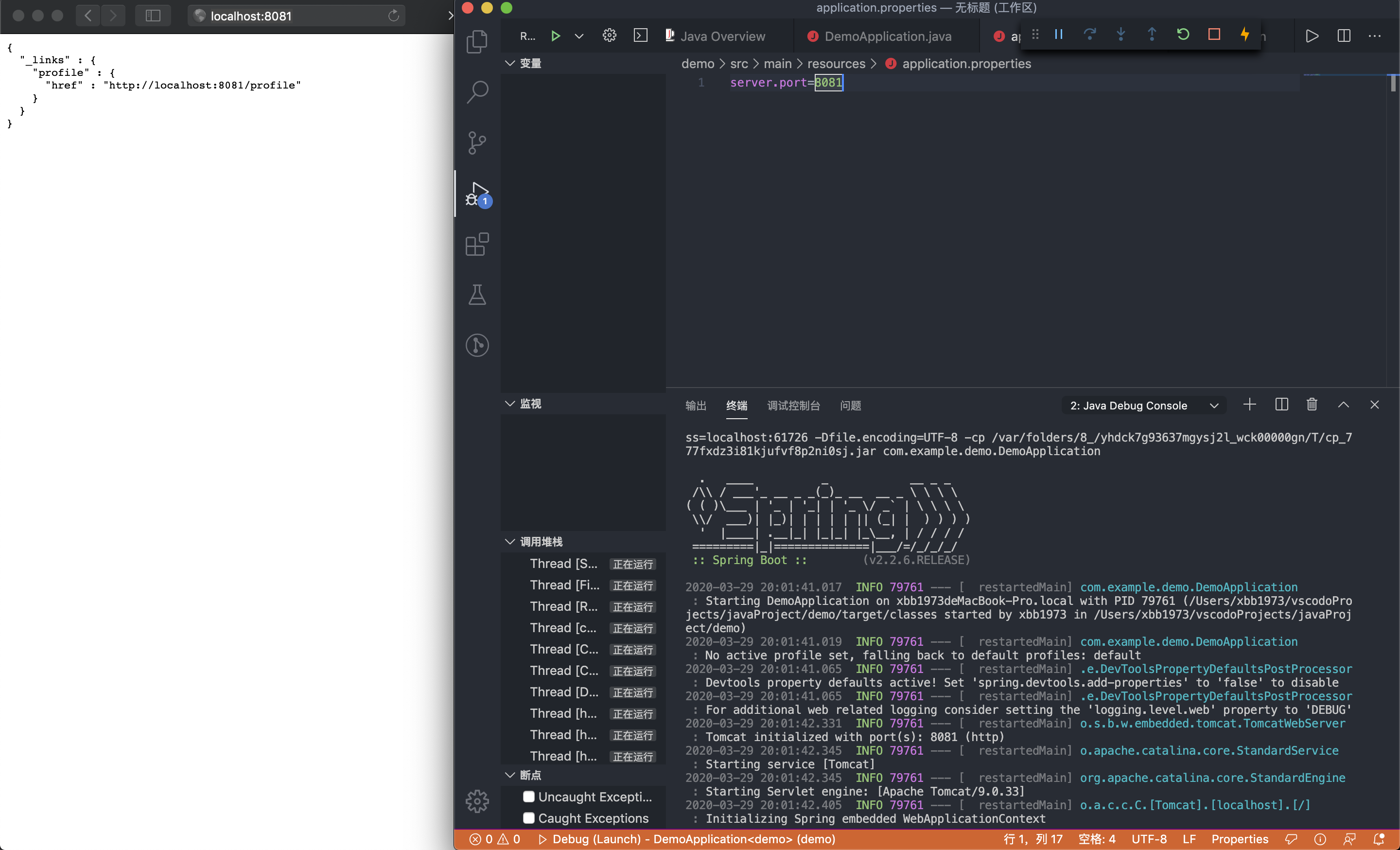This screenshot has height=850, width=1400.
Task: Click Properties language mode in status bar
Action: 1239,839
